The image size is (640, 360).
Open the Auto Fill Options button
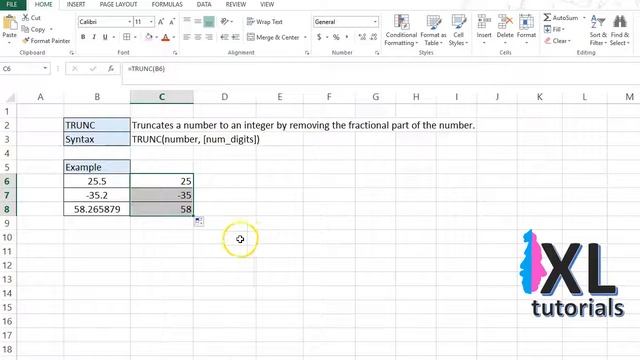pos(199,221)
